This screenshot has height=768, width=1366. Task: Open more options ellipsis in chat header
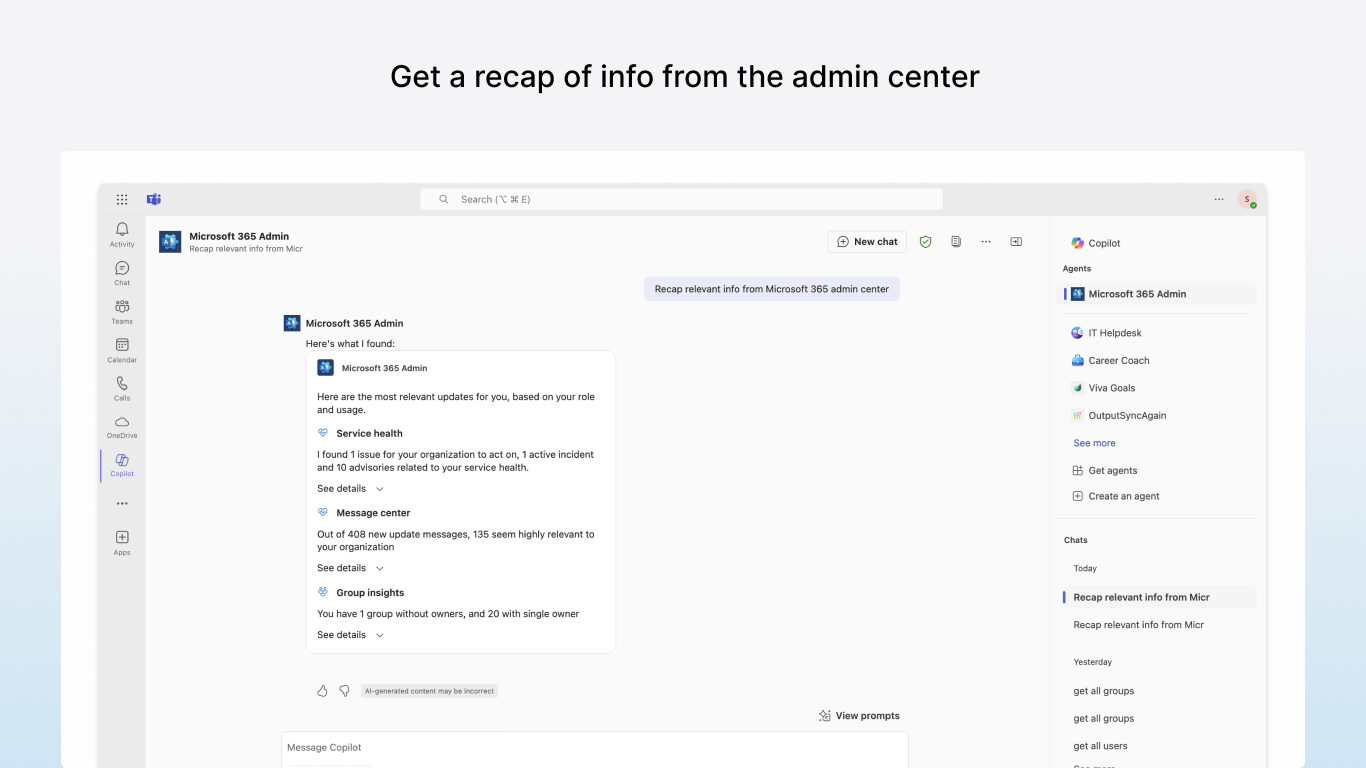pyautogui.click(x=986, y=242)
